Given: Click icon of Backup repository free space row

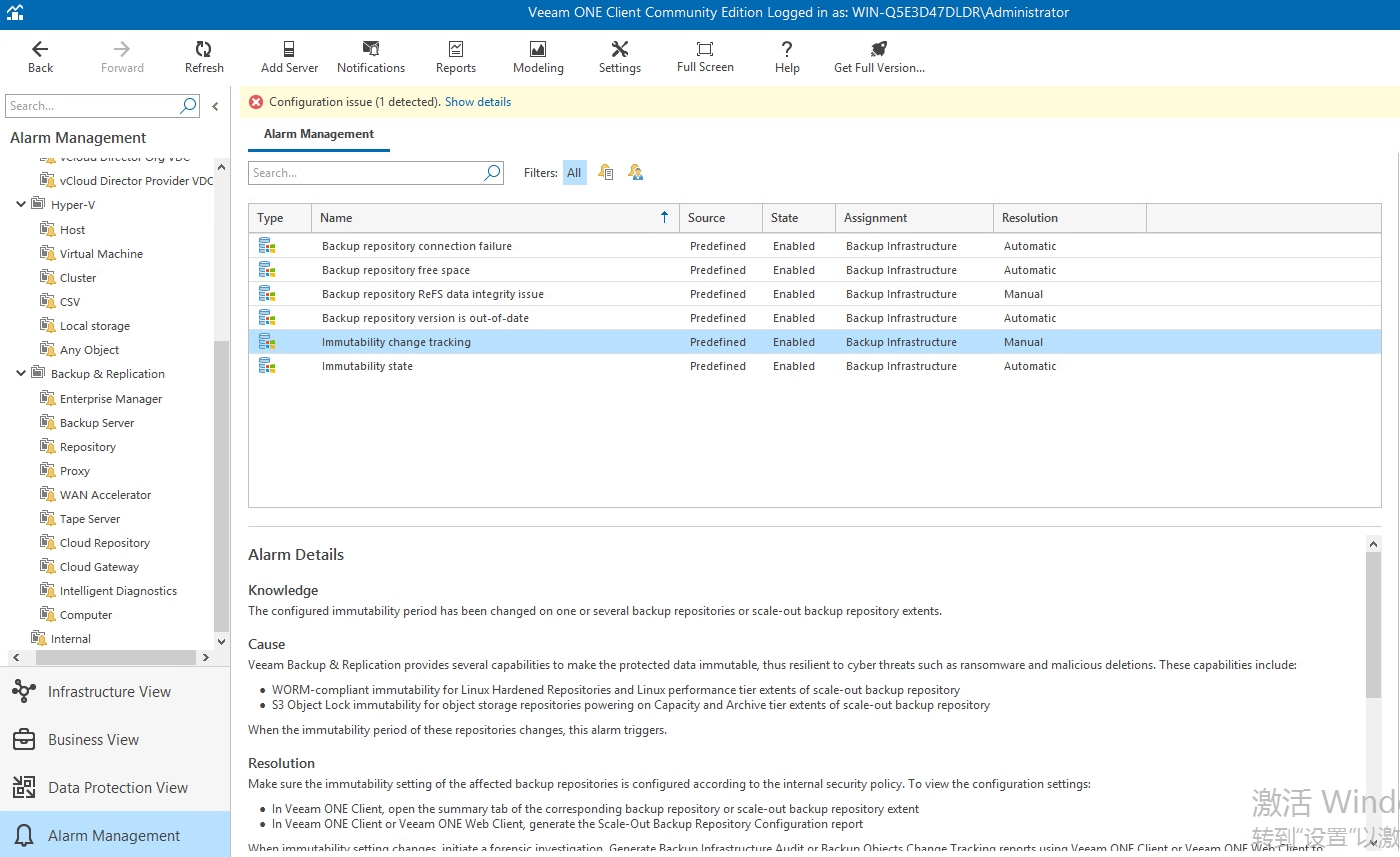Looking at the screenshot, I should coord(267,270).
